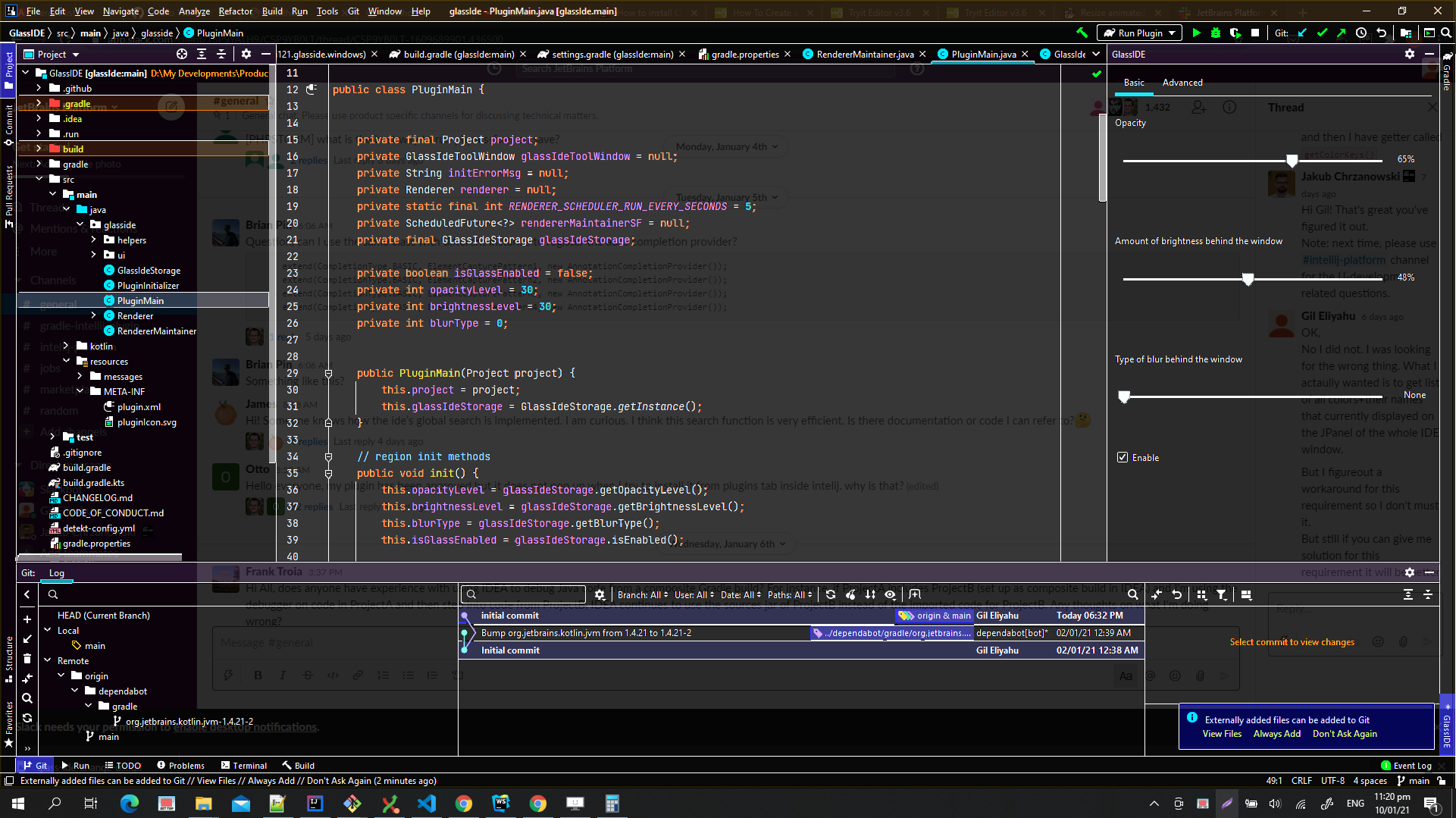Open the Run Plugin configuration dropdown

coord(1140,33)
